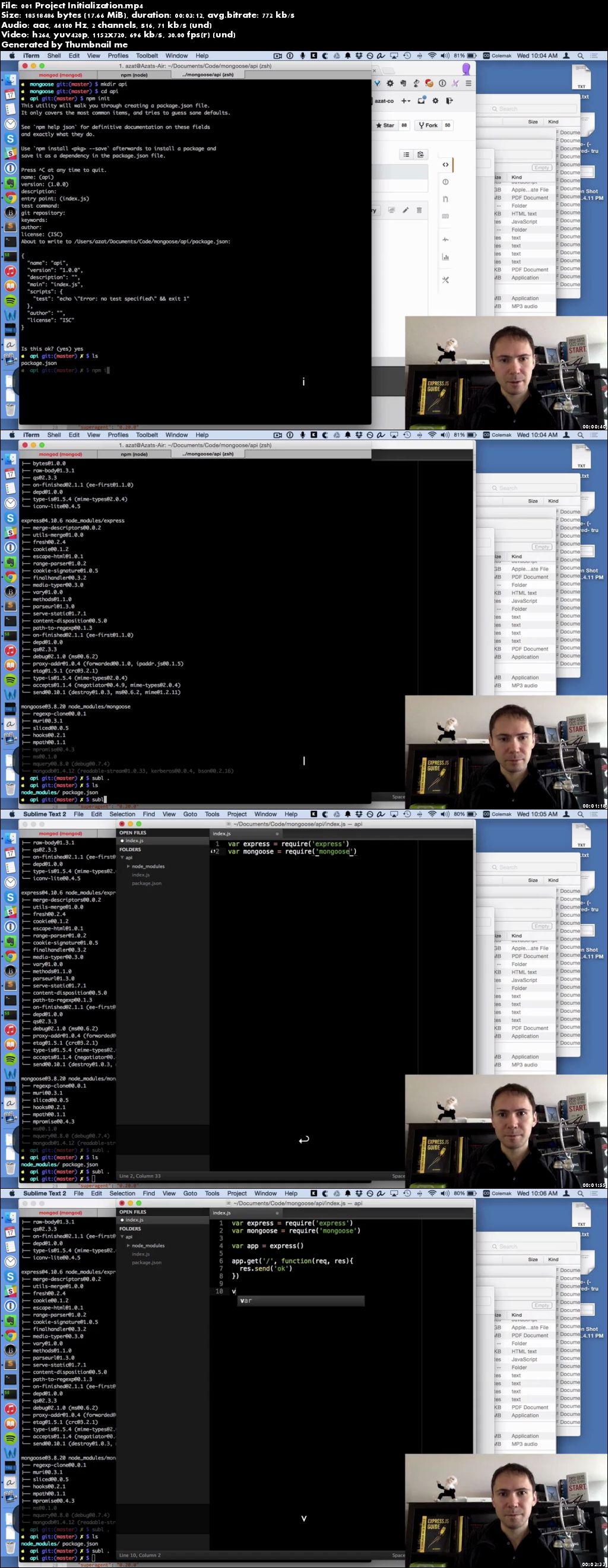Open Trash dock icon in Sublime var autocomplete frame
Image resolution: width=608 pixels, height=1568 pixels.
point(10,1547)
